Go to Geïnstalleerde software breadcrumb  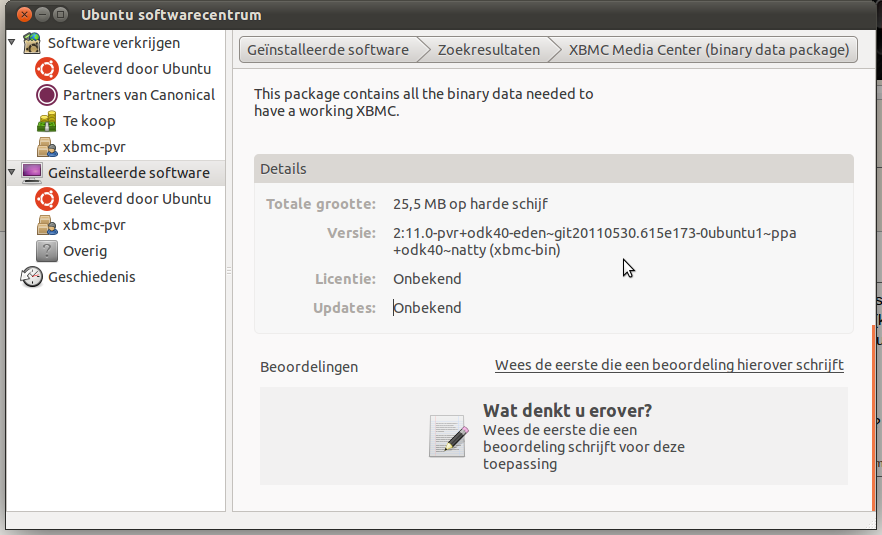tap(328, 50)
